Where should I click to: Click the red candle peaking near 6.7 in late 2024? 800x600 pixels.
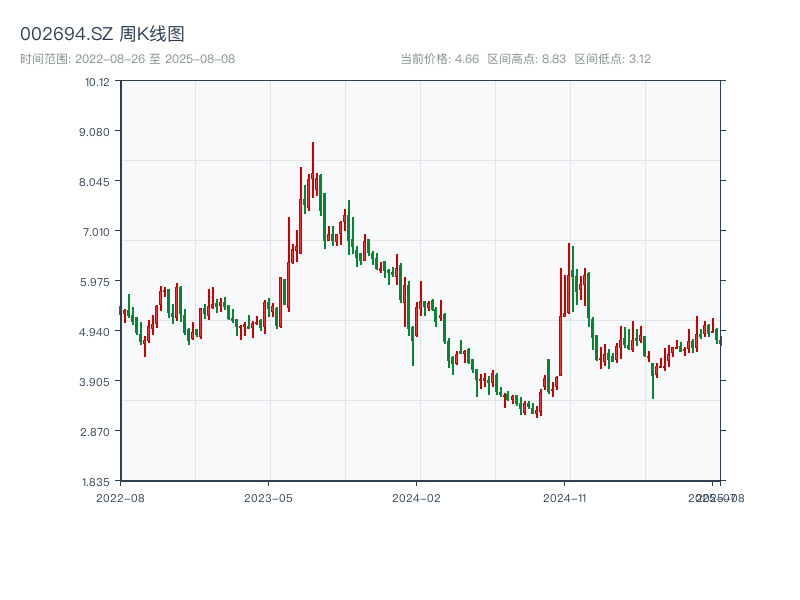click(x=569, y=279)
